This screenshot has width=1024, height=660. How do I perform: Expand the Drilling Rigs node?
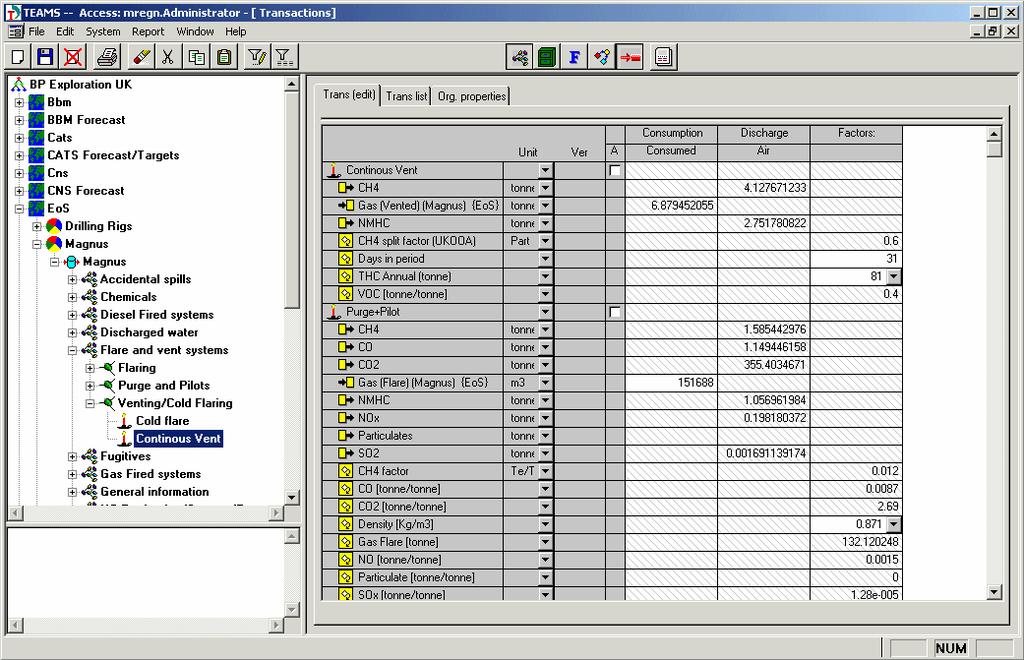pyautogui.click(x=37, y=227)
